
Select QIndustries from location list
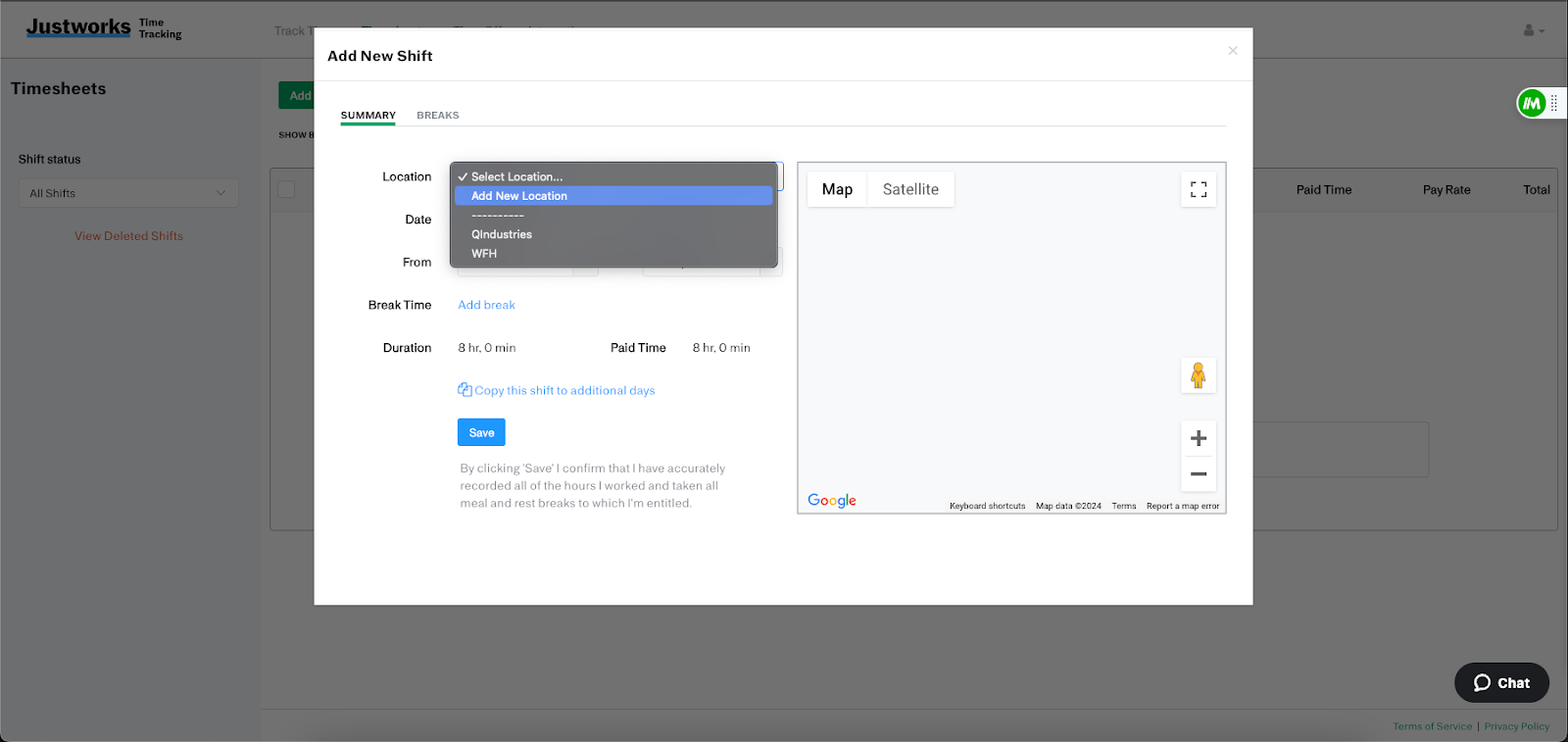[502, 234]
